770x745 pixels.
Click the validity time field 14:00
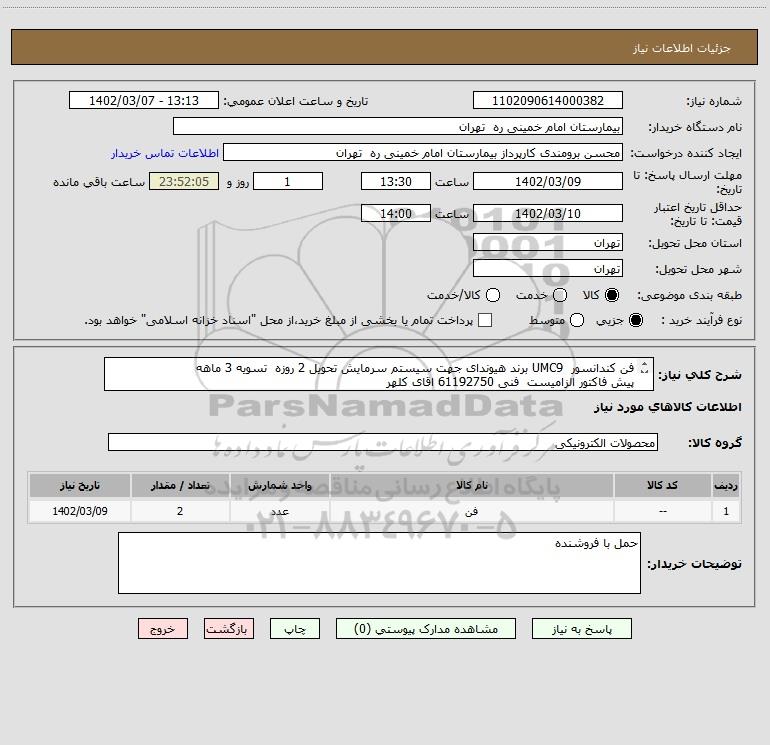pyautogui.click(x=396, y=213)
